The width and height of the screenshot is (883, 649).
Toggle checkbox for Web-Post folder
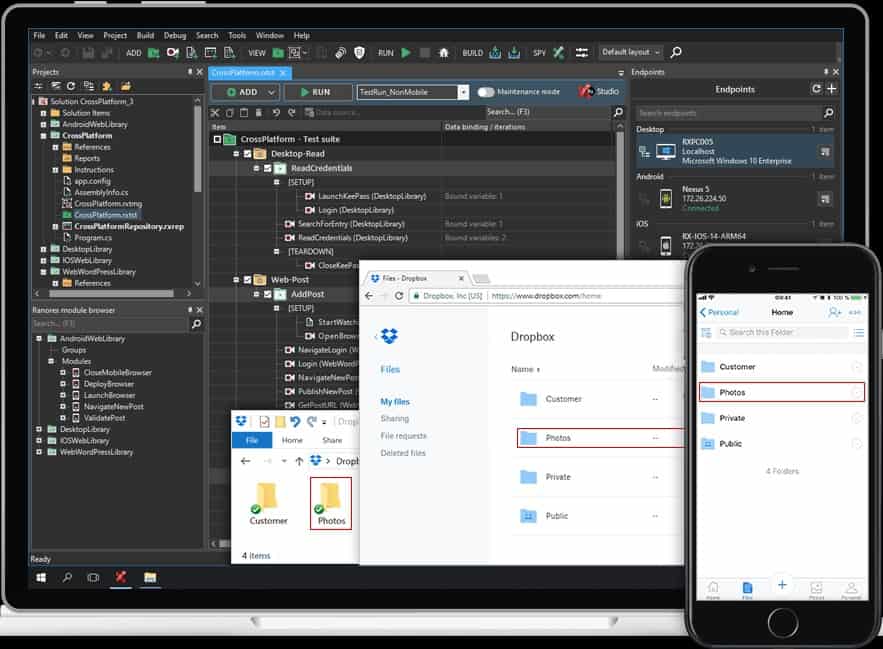point(247,279)
